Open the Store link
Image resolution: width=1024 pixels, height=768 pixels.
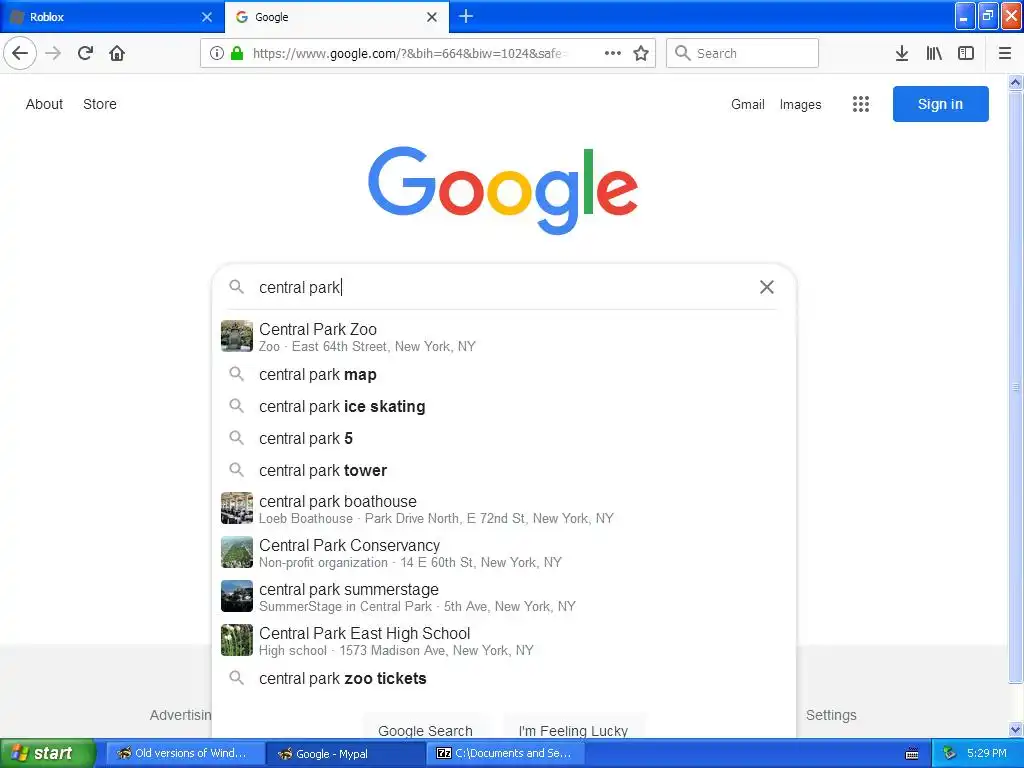coord(100,104)
